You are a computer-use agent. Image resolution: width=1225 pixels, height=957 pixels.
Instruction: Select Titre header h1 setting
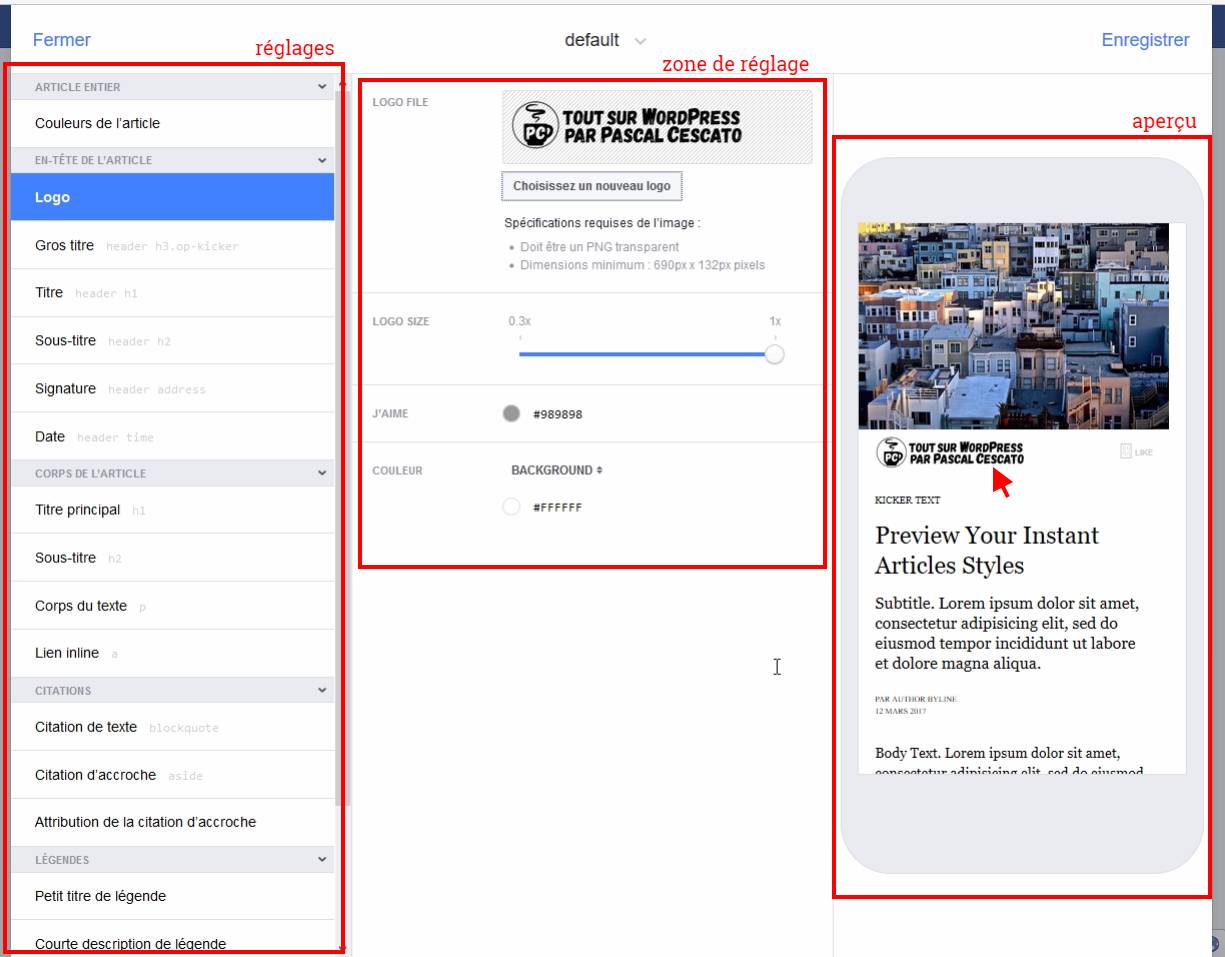tap(172, 293)
